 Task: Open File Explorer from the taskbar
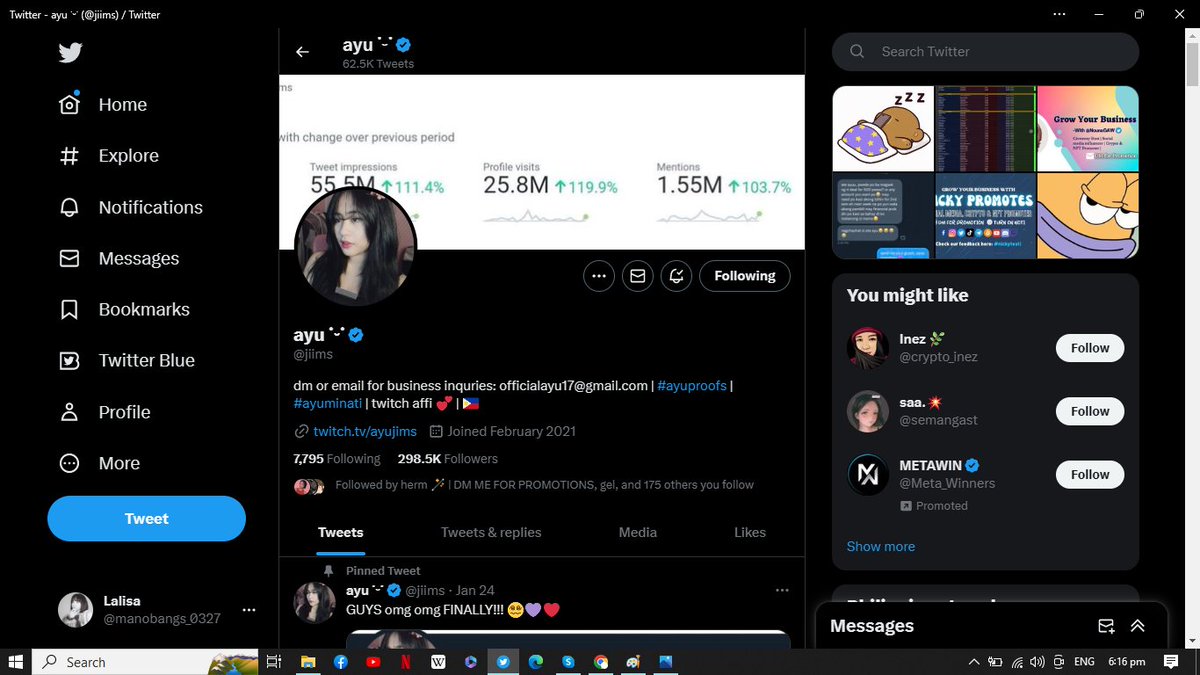tap(308, 662)
